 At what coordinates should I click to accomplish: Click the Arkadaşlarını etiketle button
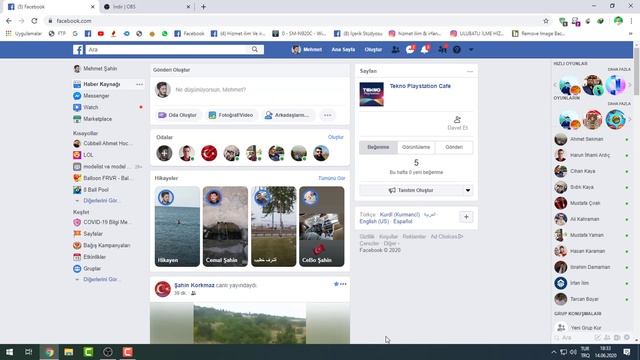287,115
